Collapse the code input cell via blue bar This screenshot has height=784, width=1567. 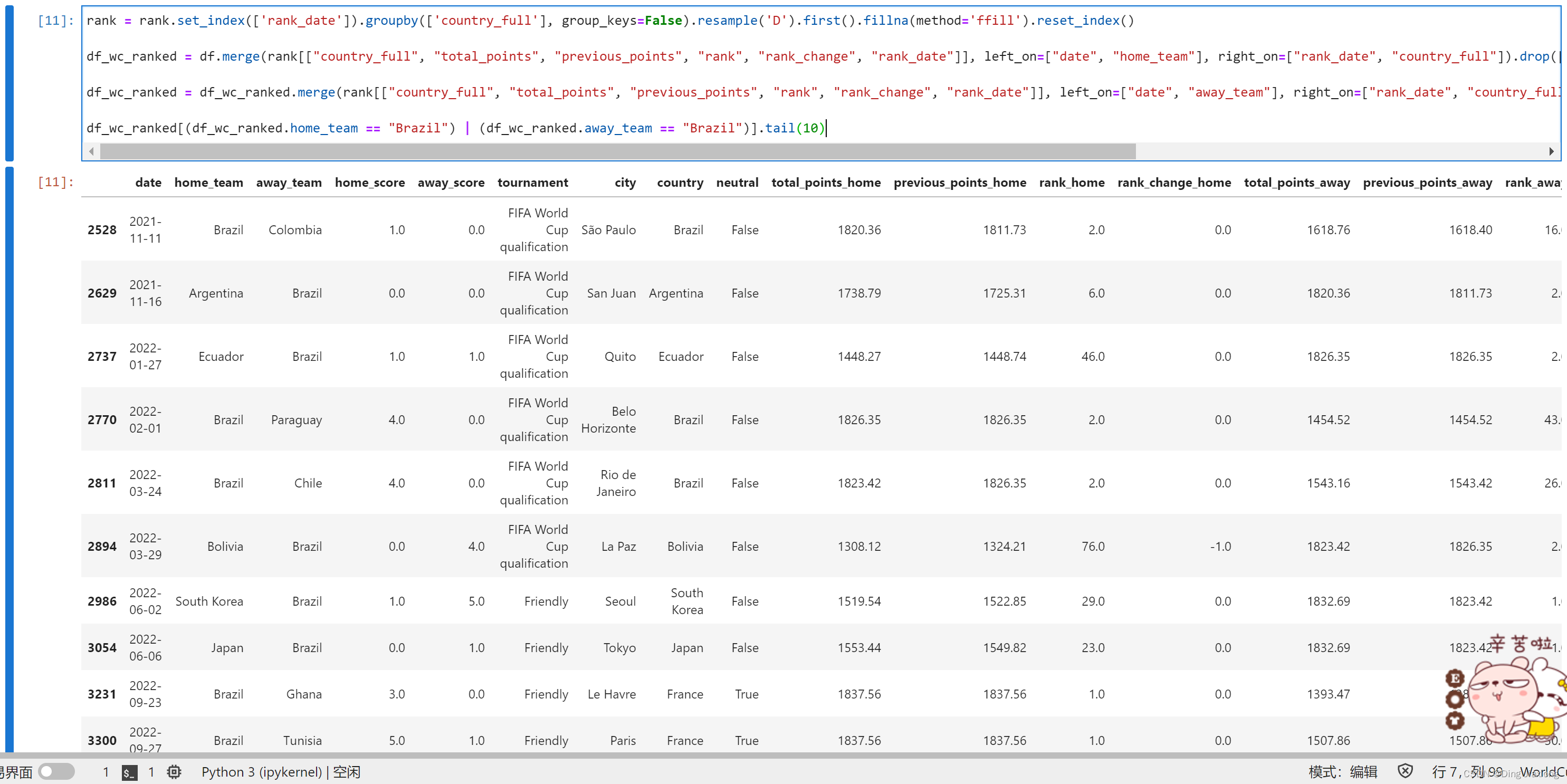point(9,83)
